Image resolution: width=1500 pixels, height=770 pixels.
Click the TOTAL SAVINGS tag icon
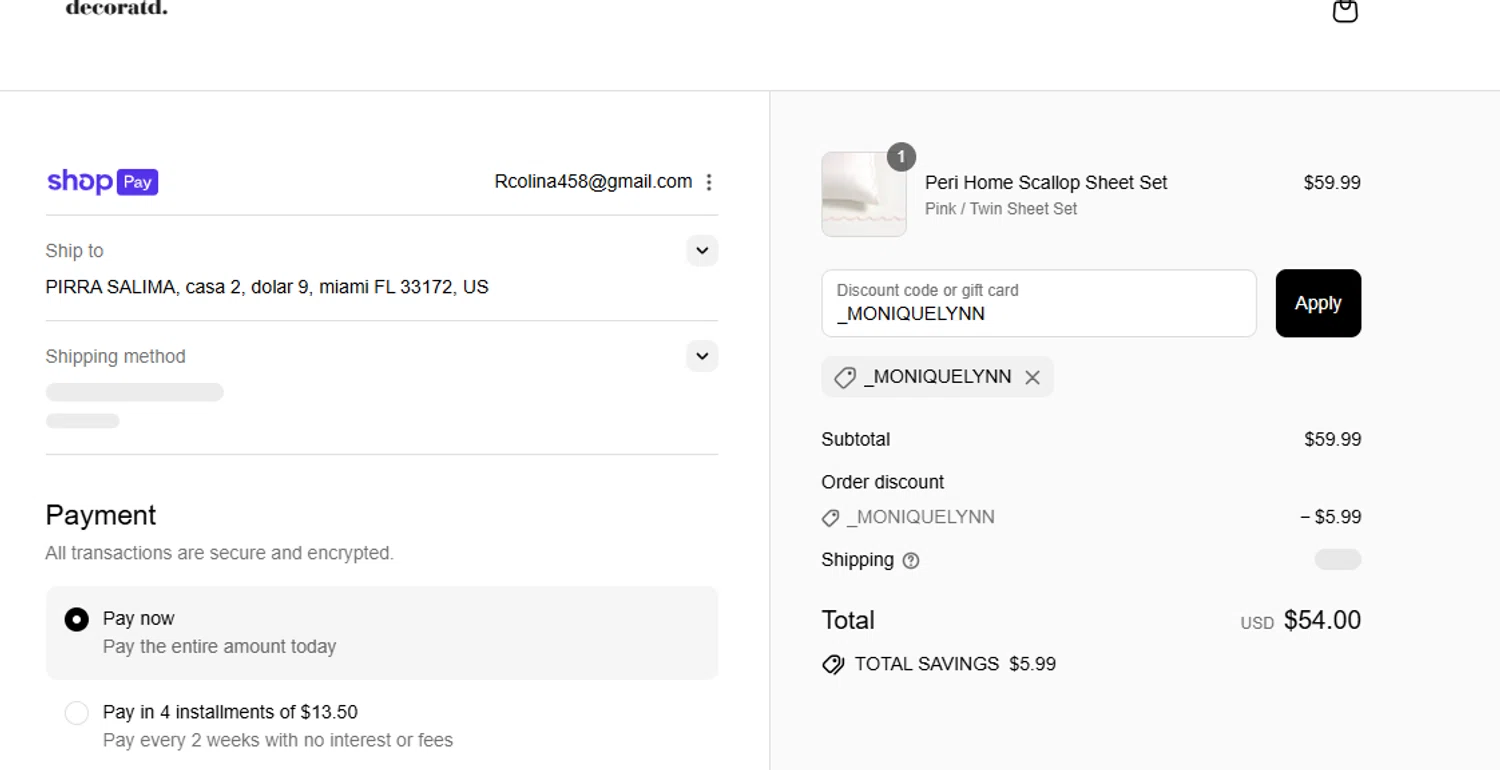pyautogui.click(x=833, y=664)
